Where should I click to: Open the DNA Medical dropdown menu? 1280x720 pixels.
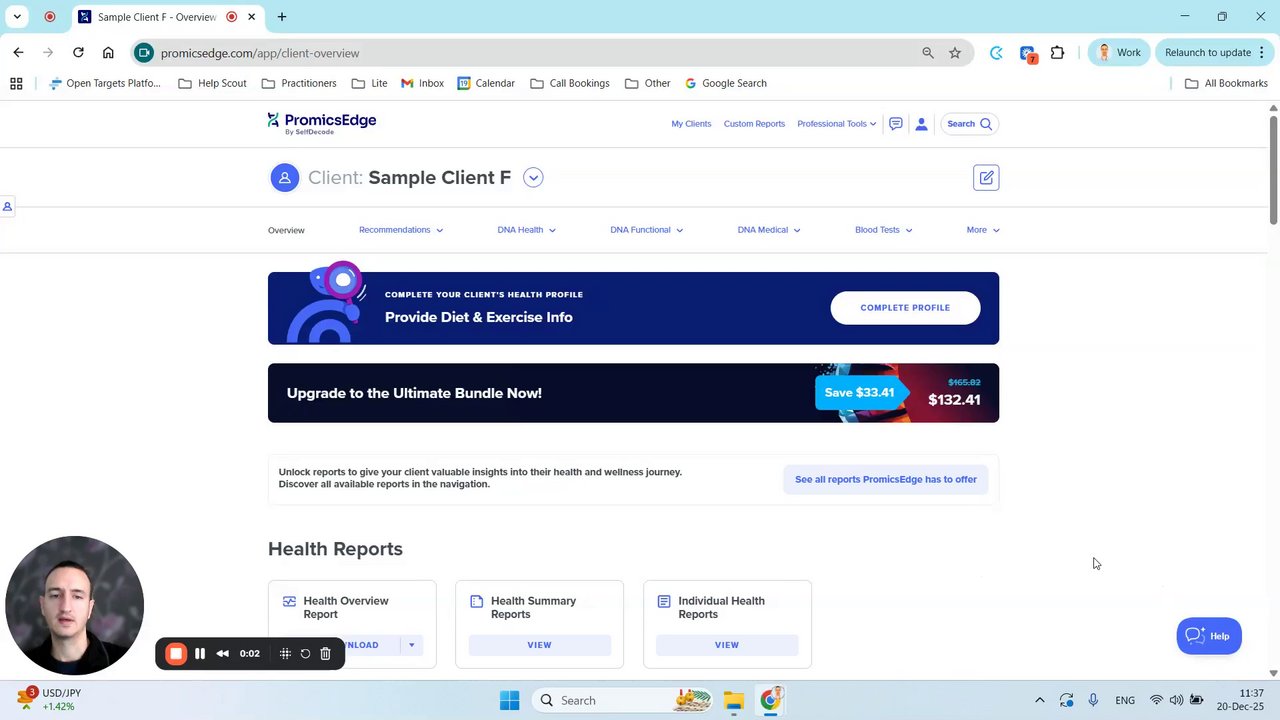769,230
